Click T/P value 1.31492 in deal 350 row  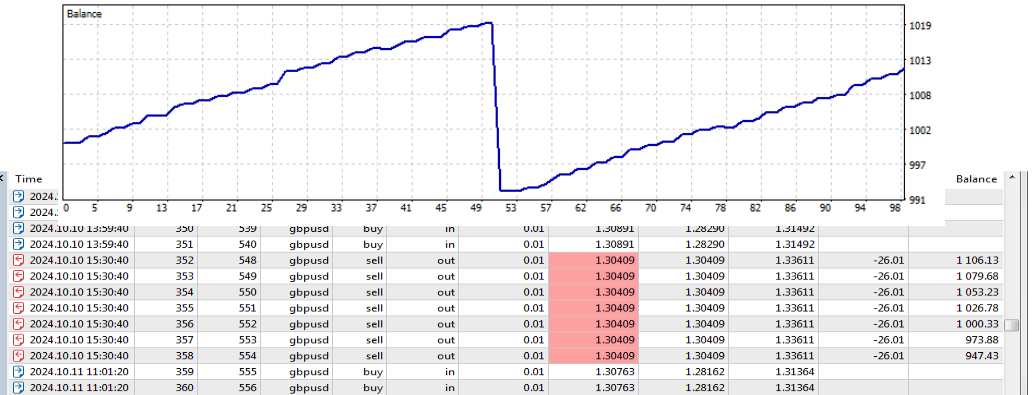(795, 229)
